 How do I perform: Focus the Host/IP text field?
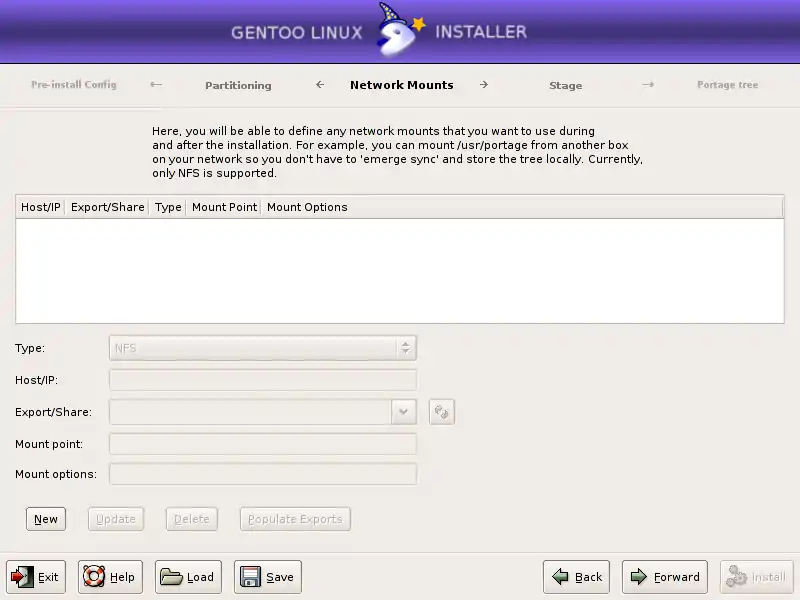(x=262, y=380)
